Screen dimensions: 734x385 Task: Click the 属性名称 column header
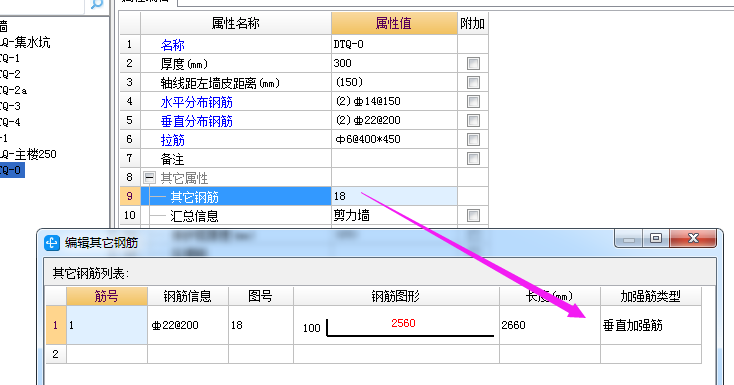[x=236, y=23]
